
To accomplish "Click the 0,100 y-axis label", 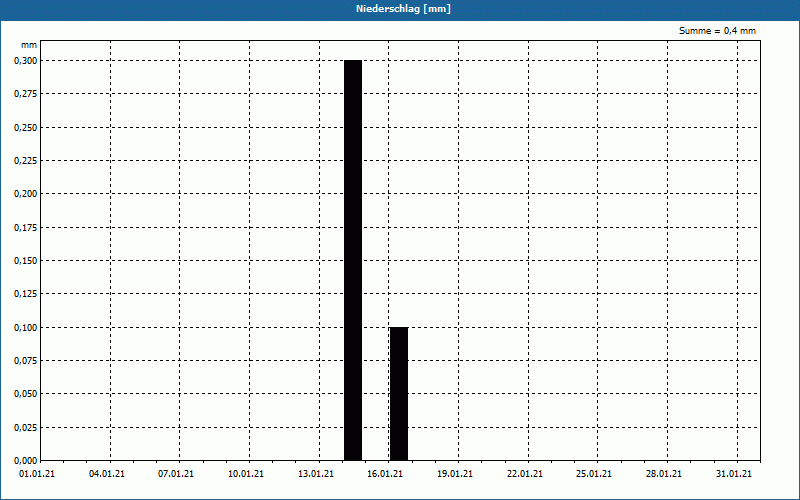I will 26,328.
